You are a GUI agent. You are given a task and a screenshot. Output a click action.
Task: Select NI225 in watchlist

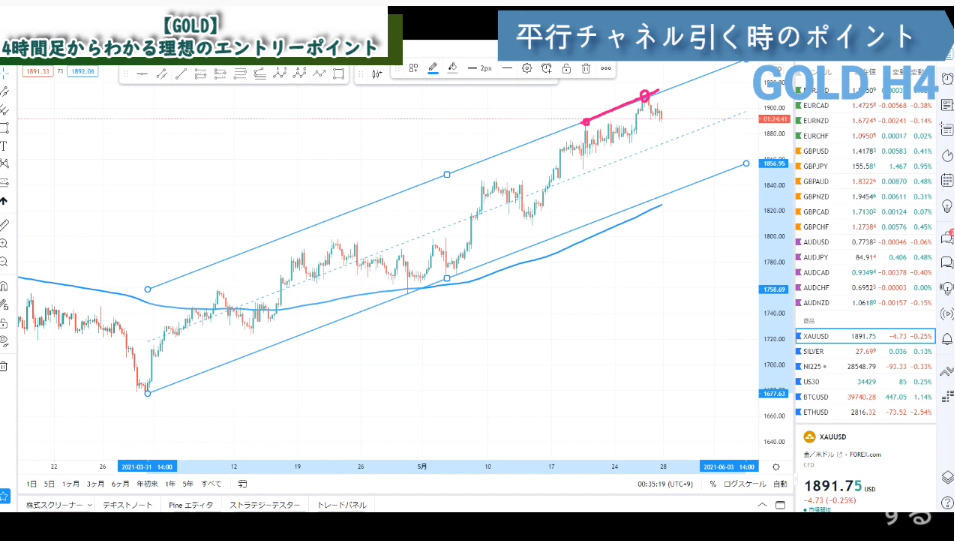pyautogui.click(x=865, y=367)
